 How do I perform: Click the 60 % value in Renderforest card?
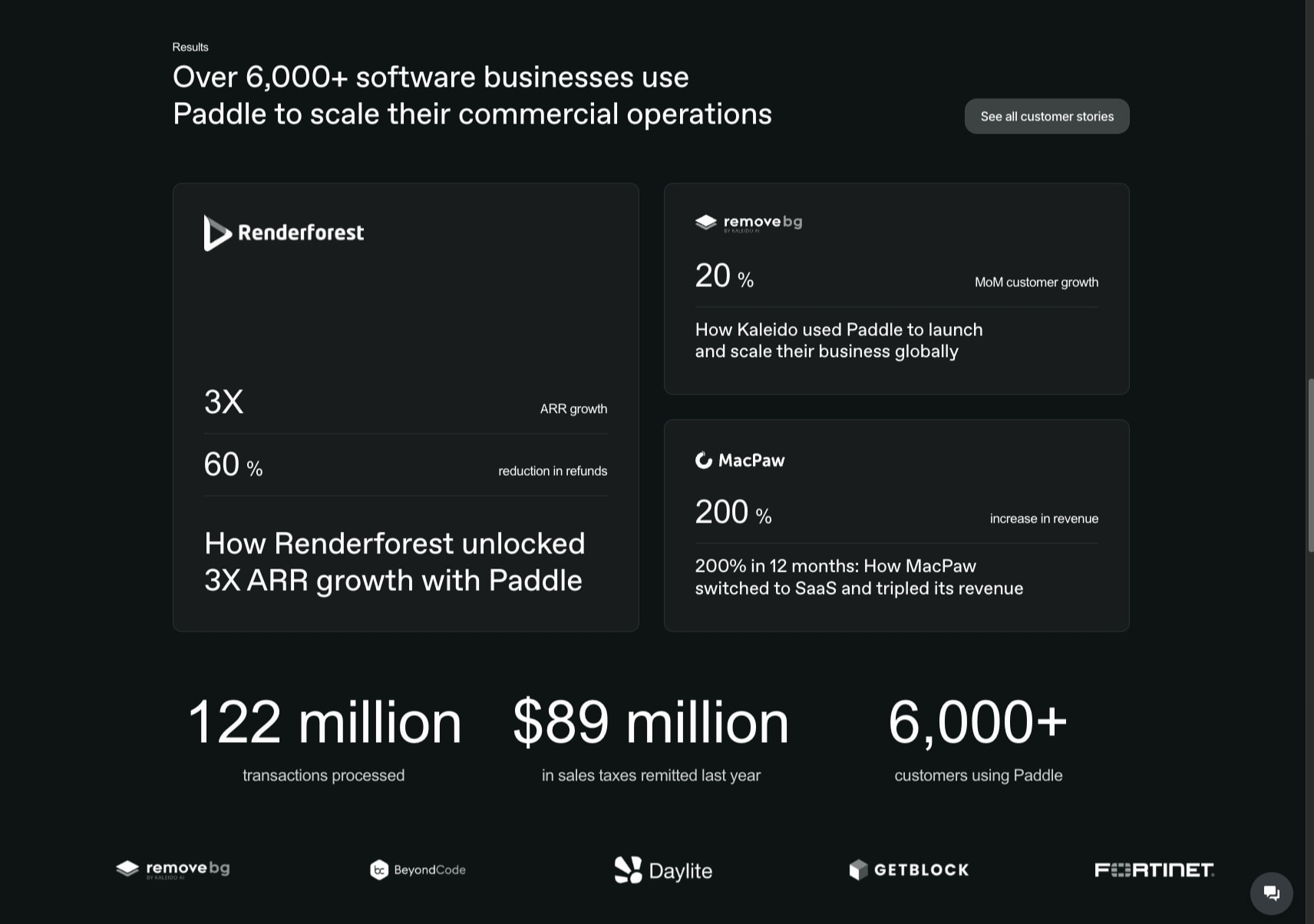[233, 465]
